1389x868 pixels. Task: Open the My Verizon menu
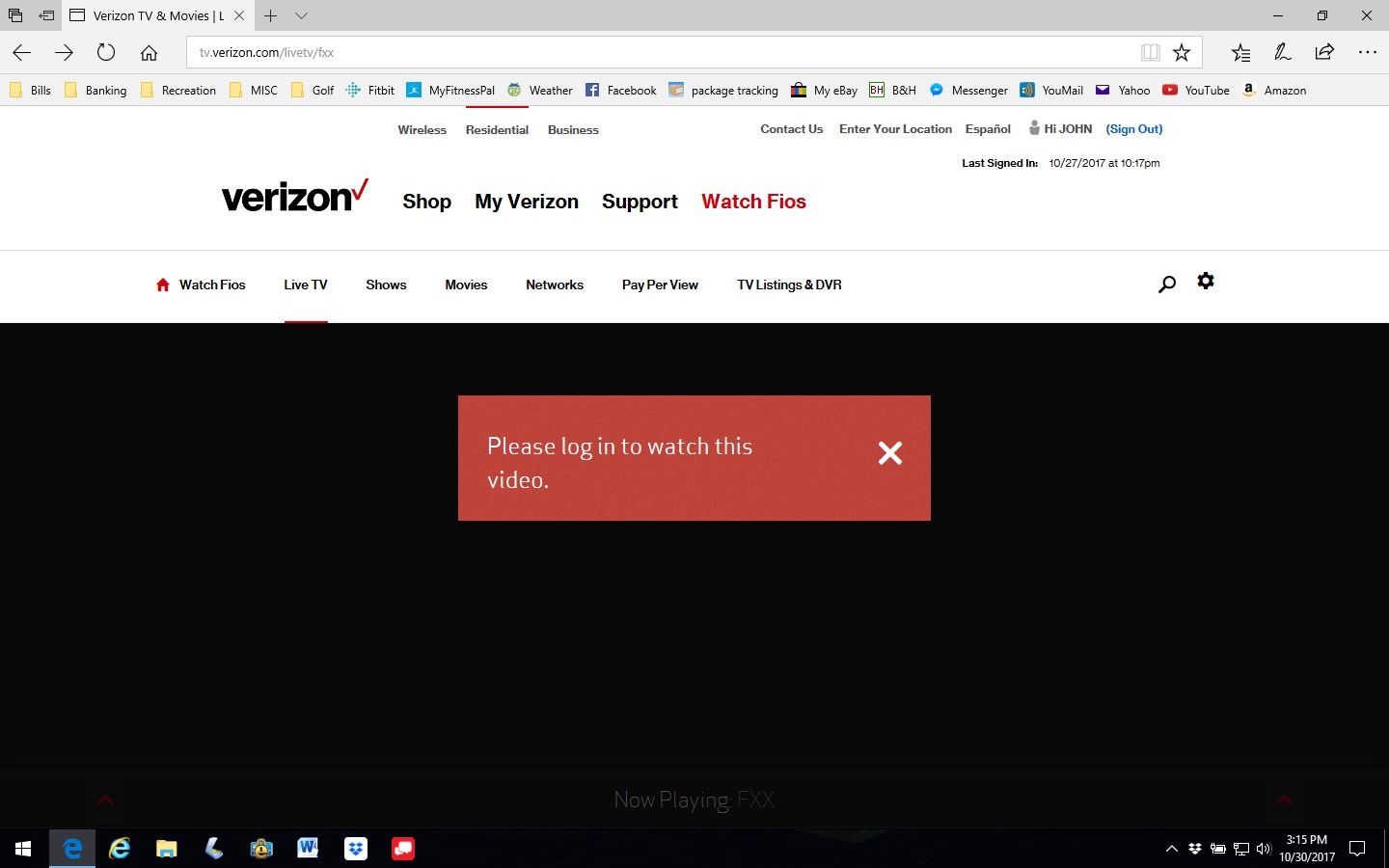pos(527,202)
